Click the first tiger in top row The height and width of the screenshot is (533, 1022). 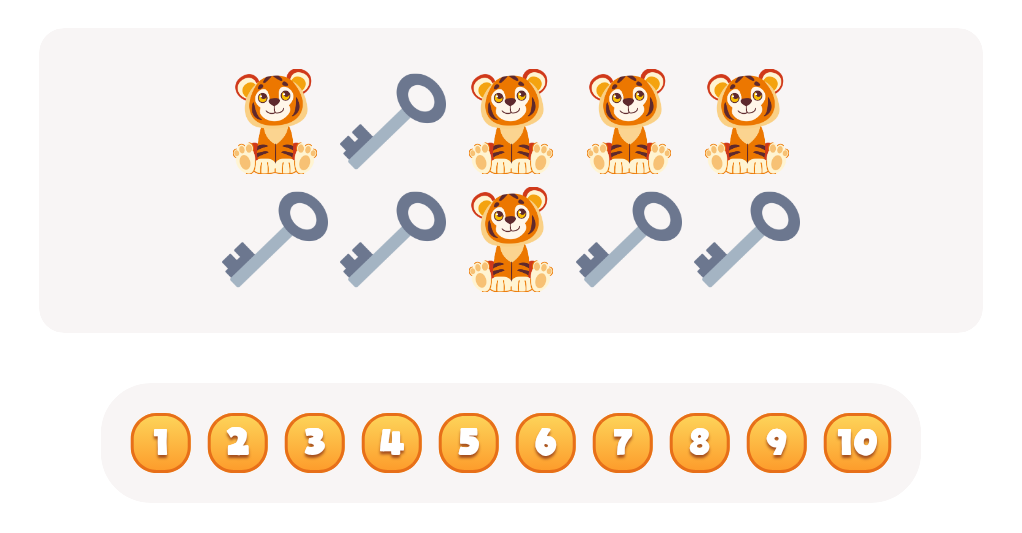(275, 122)
